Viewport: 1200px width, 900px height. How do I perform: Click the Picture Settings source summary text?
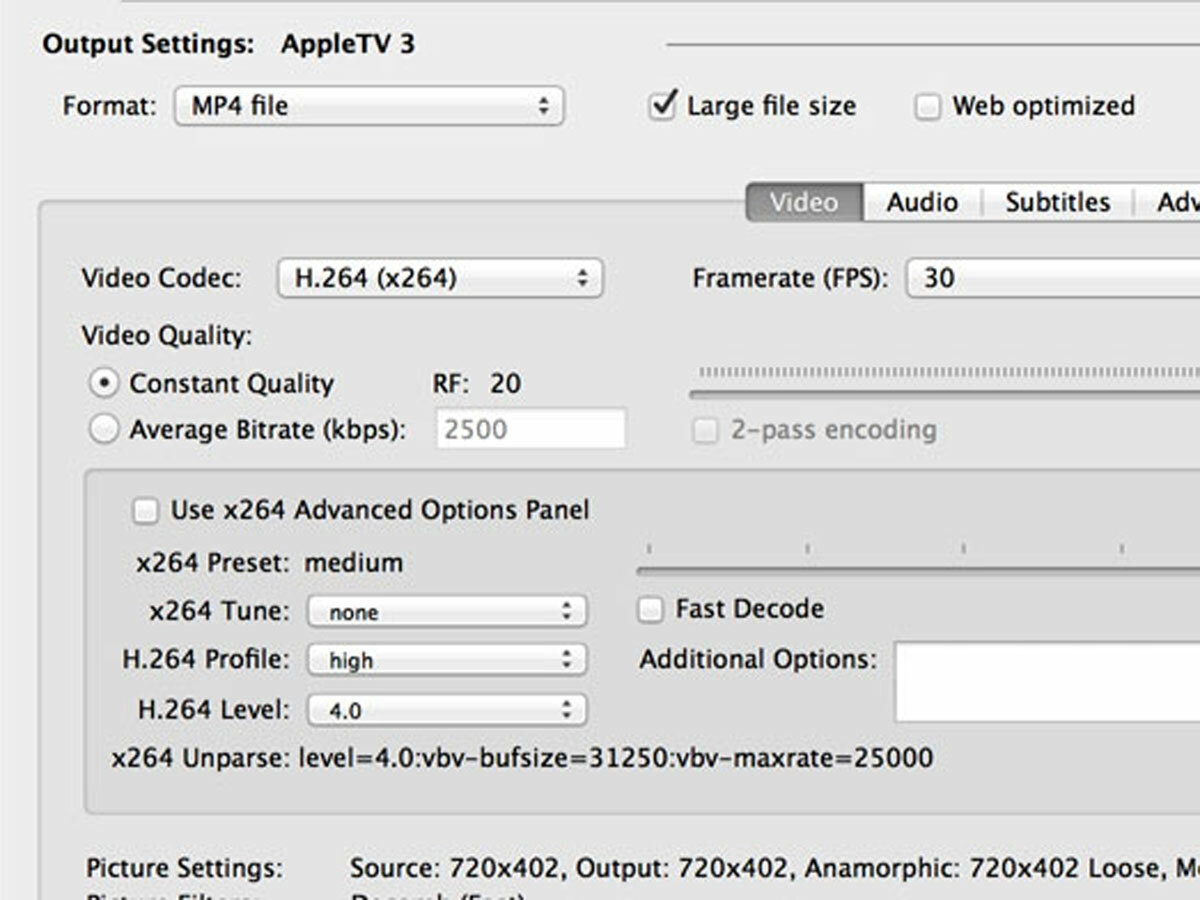coord(775,867)
